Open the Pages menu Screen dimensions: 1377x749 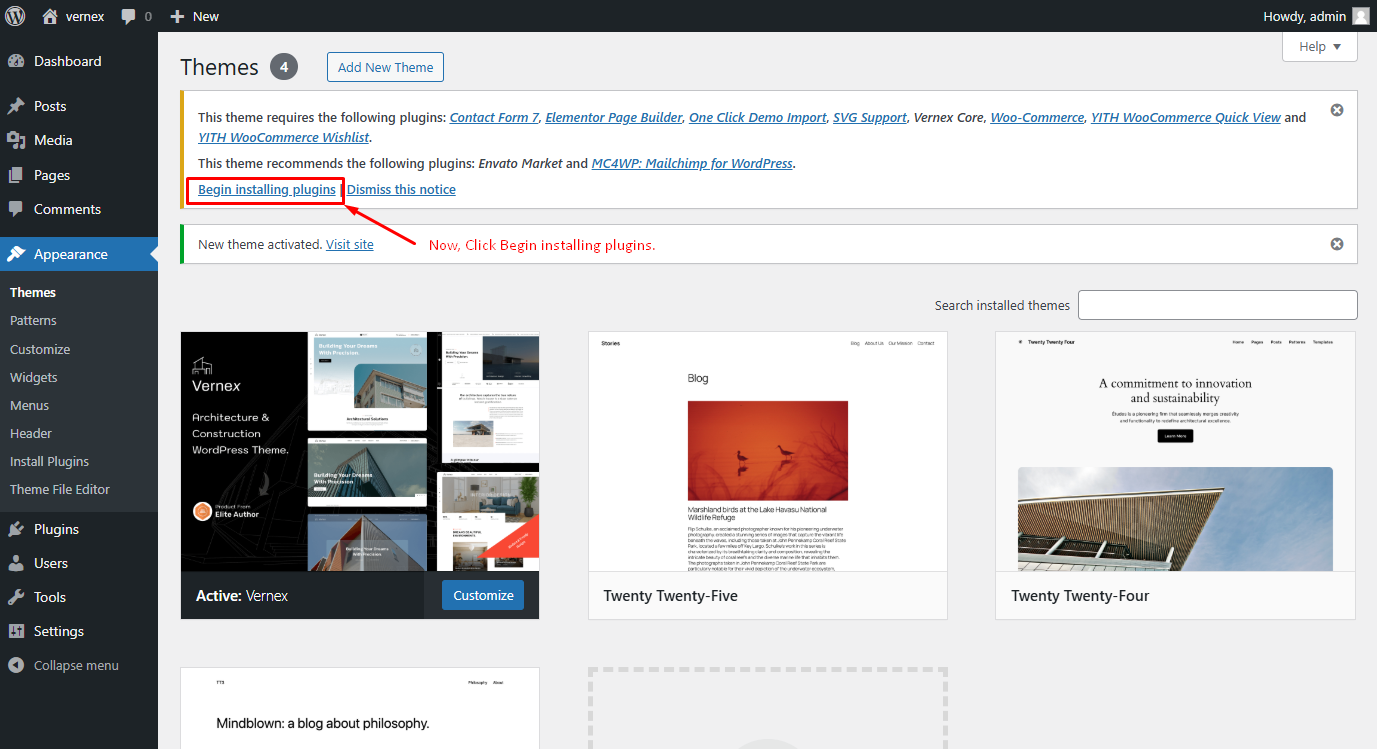click(x=79, y=175)
